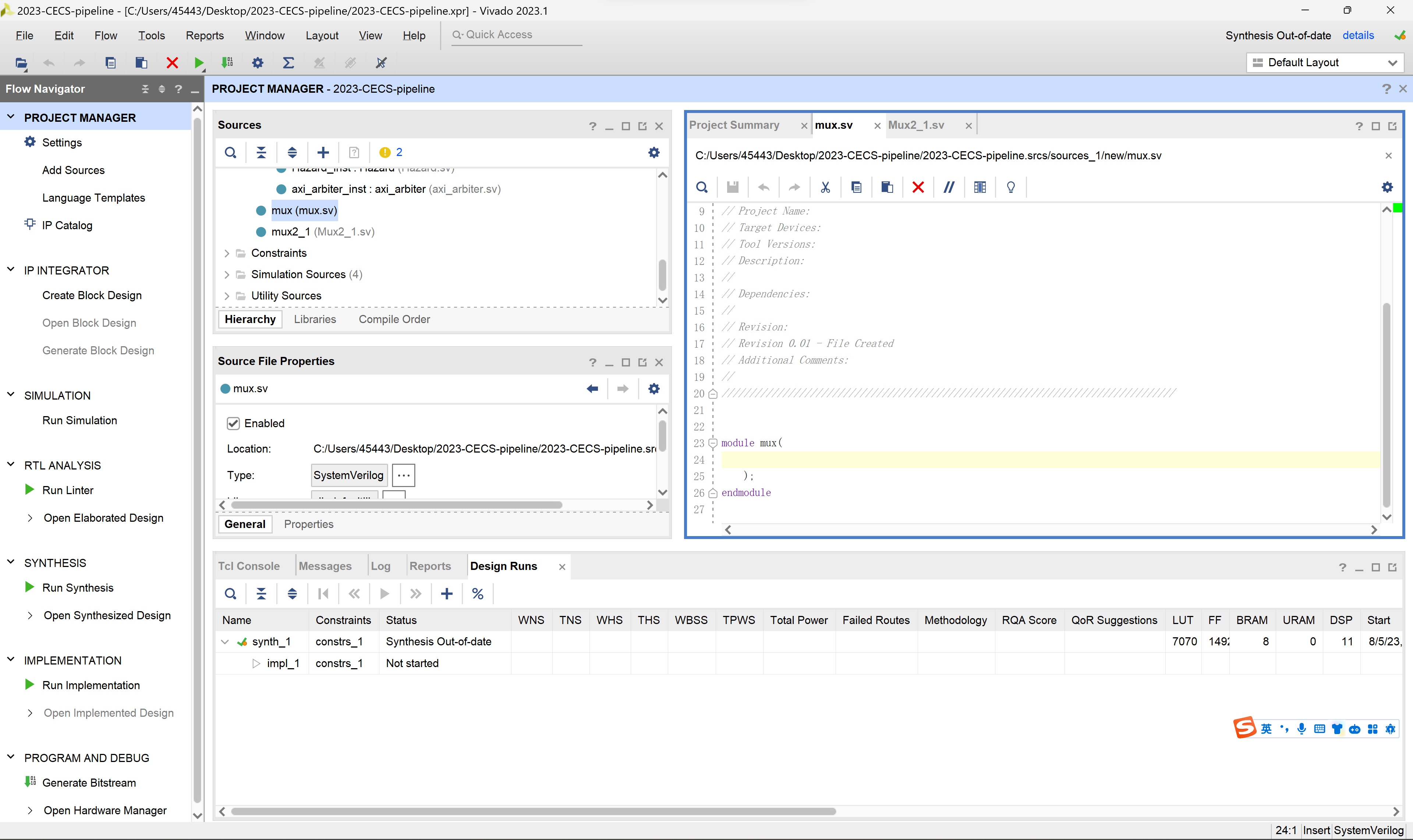
Task: Click the Language Templates lightbulb icon in editor
Action: pos(1010,187)
